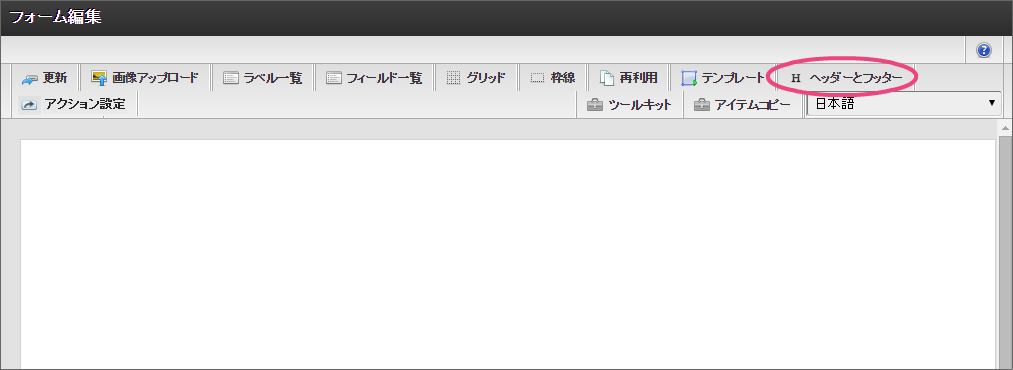
Task: Click the scrollbar up arrow
Action: [x=1005, y=127]
